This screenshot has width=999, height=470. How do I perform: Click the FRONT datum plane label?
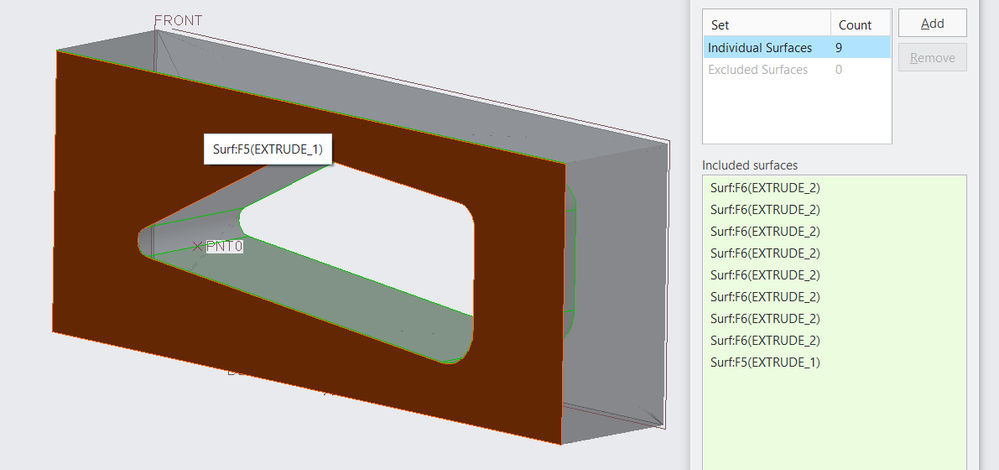click(178, 21)
